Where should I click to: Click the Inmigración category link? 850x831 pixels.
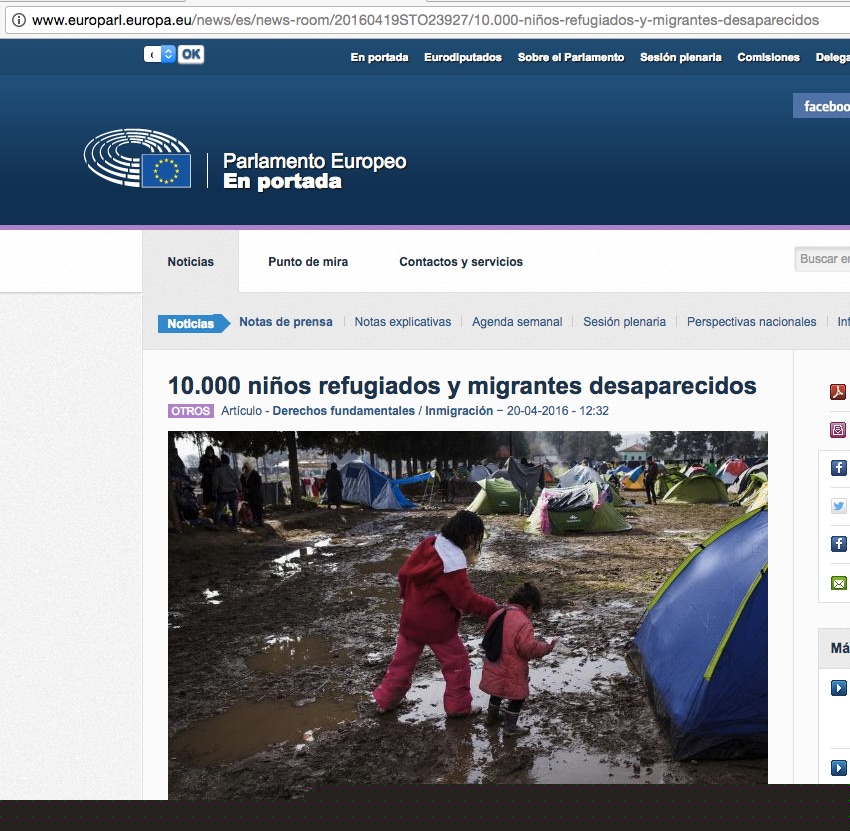pyautogui.click(x=459, y=411)
